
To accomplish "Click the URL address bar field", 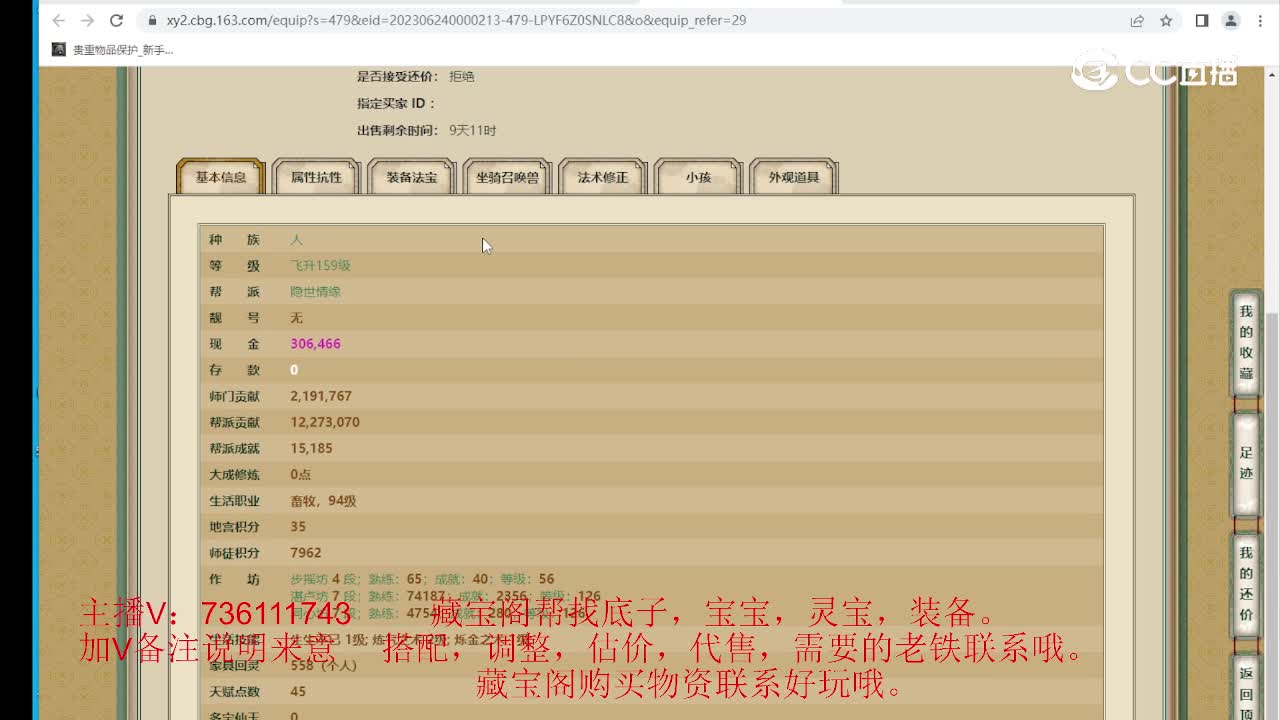I will 600,20.
